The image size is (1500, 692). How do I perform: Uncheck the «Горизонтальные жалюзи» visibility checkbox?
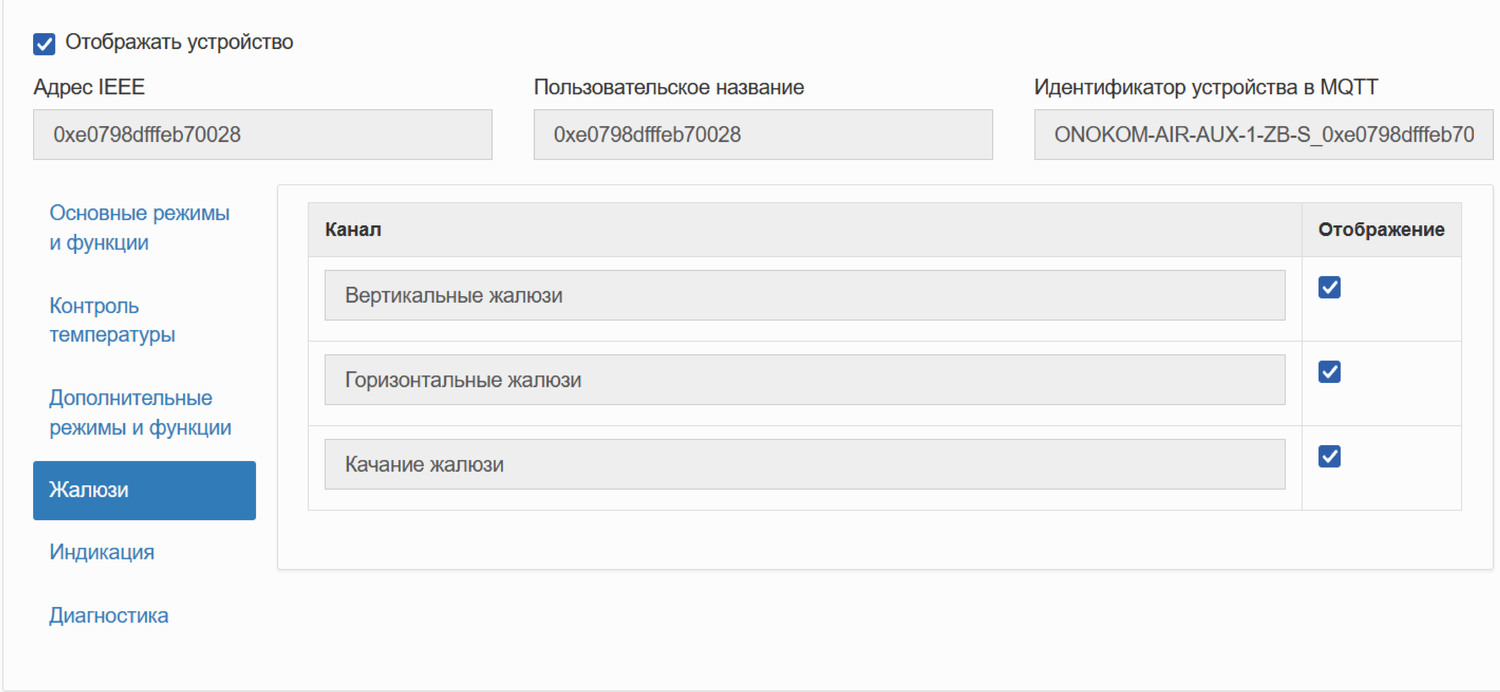[x=1329, y=371]
